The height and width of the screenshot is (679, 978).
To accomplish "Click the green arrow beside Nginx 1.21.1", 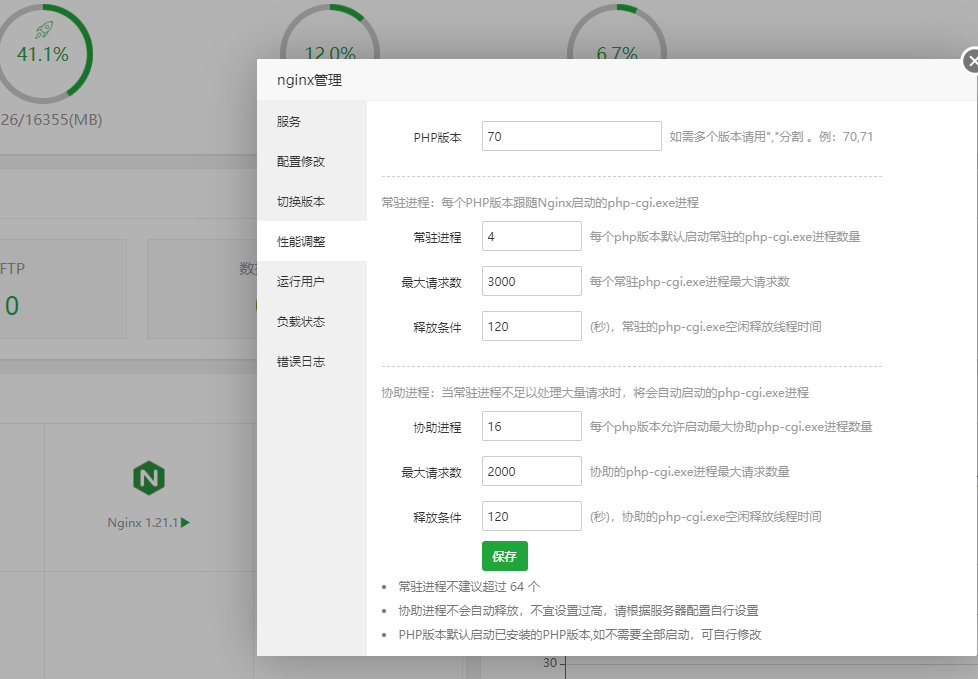I will click(x=185, y=522).
